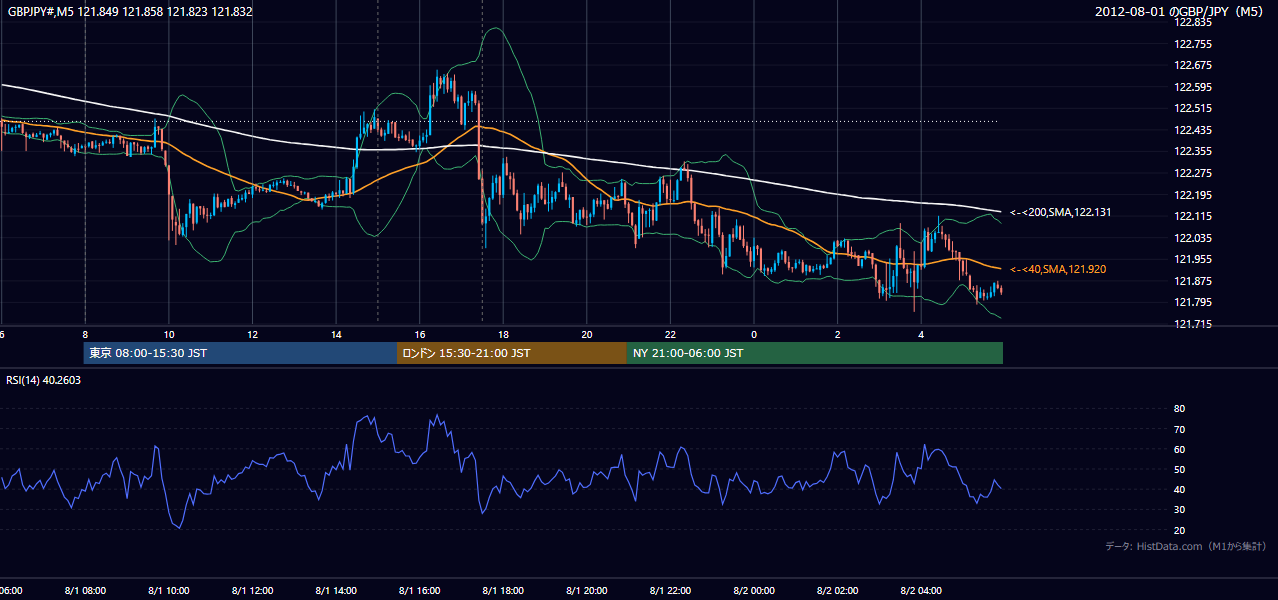
Task: Click the 8/1 08:00 bottom date label
Action: pyautogui.click(x=85, y=591)
